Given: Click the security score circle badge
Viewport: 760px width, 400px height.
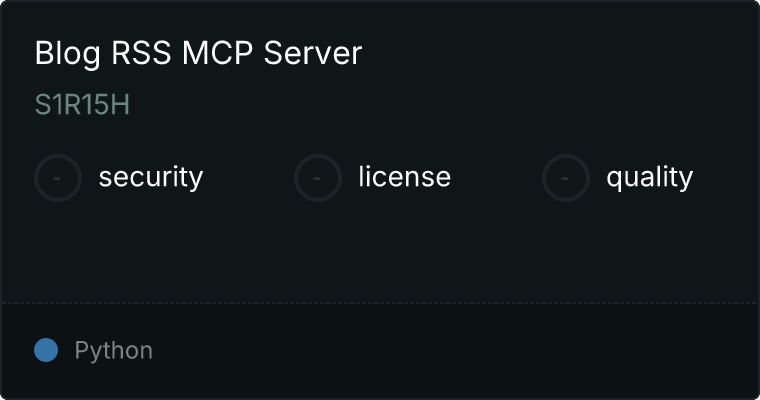Looking at the screenshot, I should pyautogui.click(x=58, y=178).
